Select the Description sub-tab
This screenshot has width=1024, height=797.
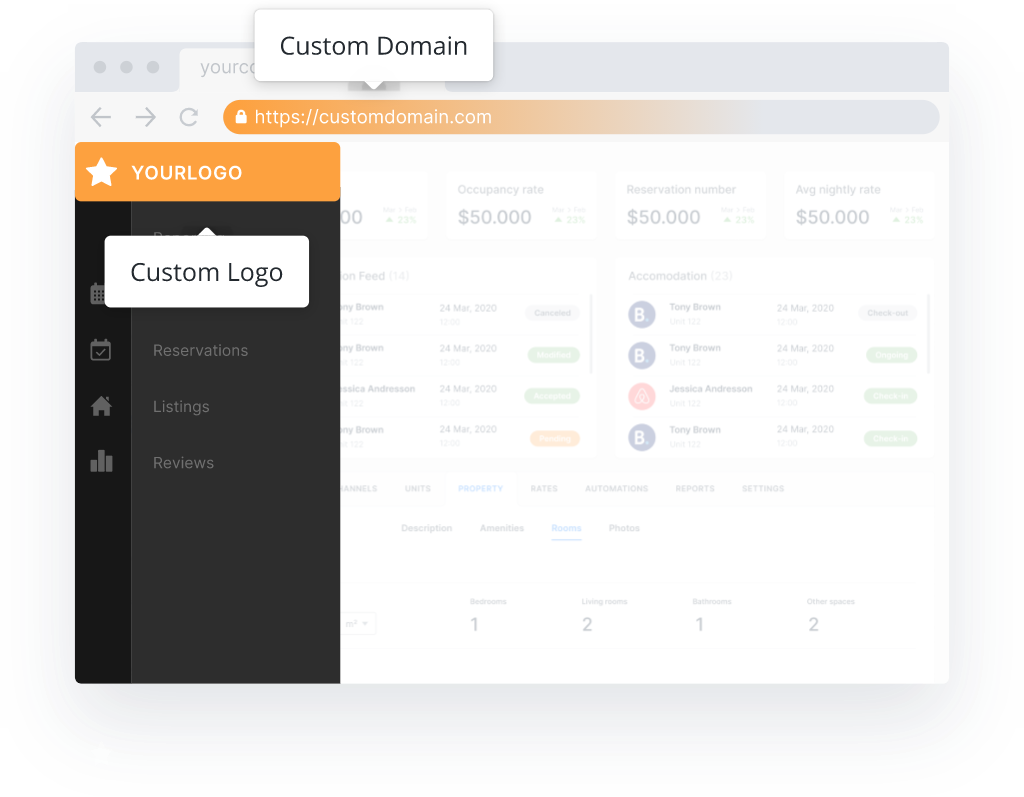[426, 528]
